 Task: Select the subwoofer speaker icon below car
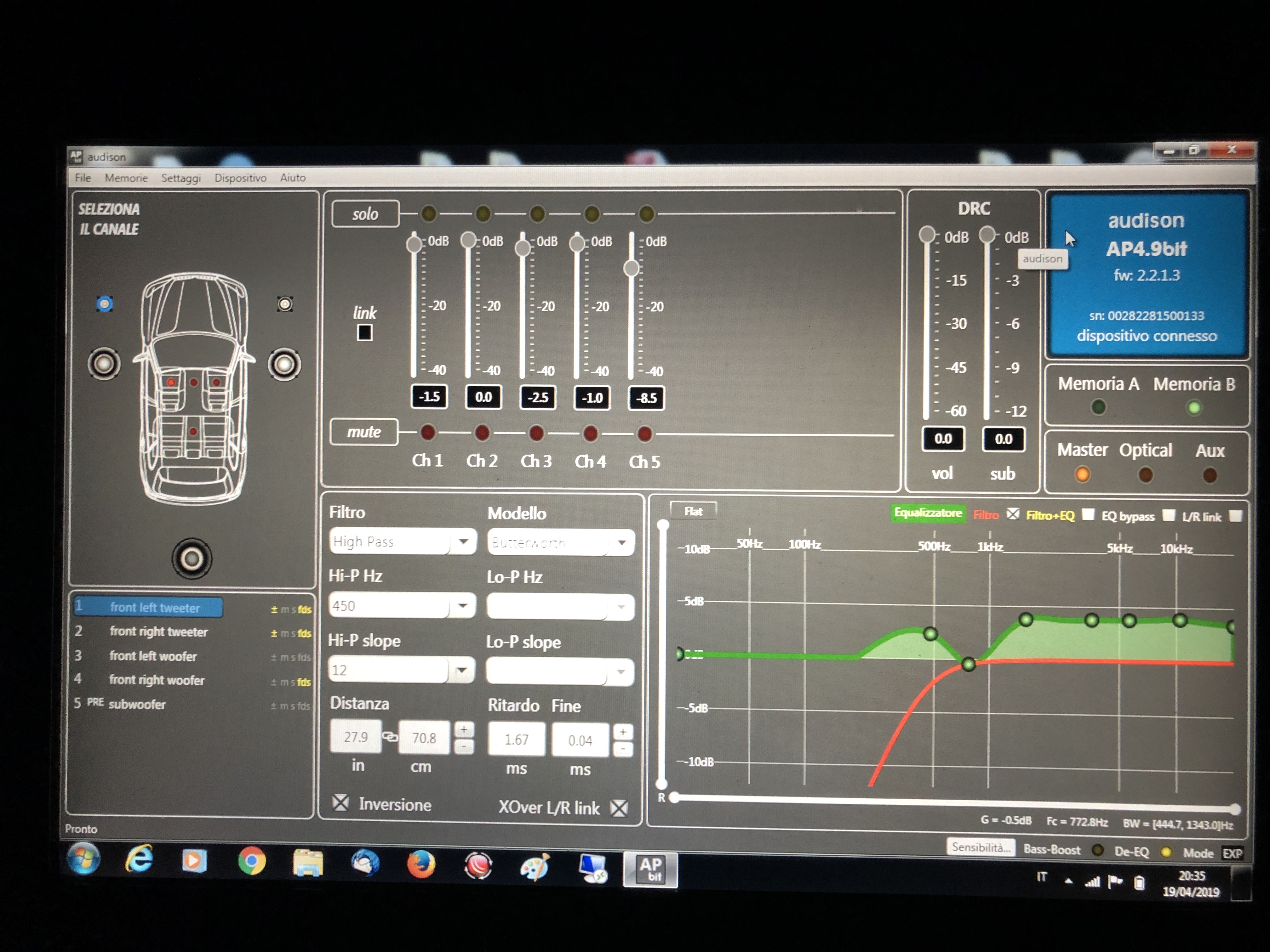pos(192,558)
